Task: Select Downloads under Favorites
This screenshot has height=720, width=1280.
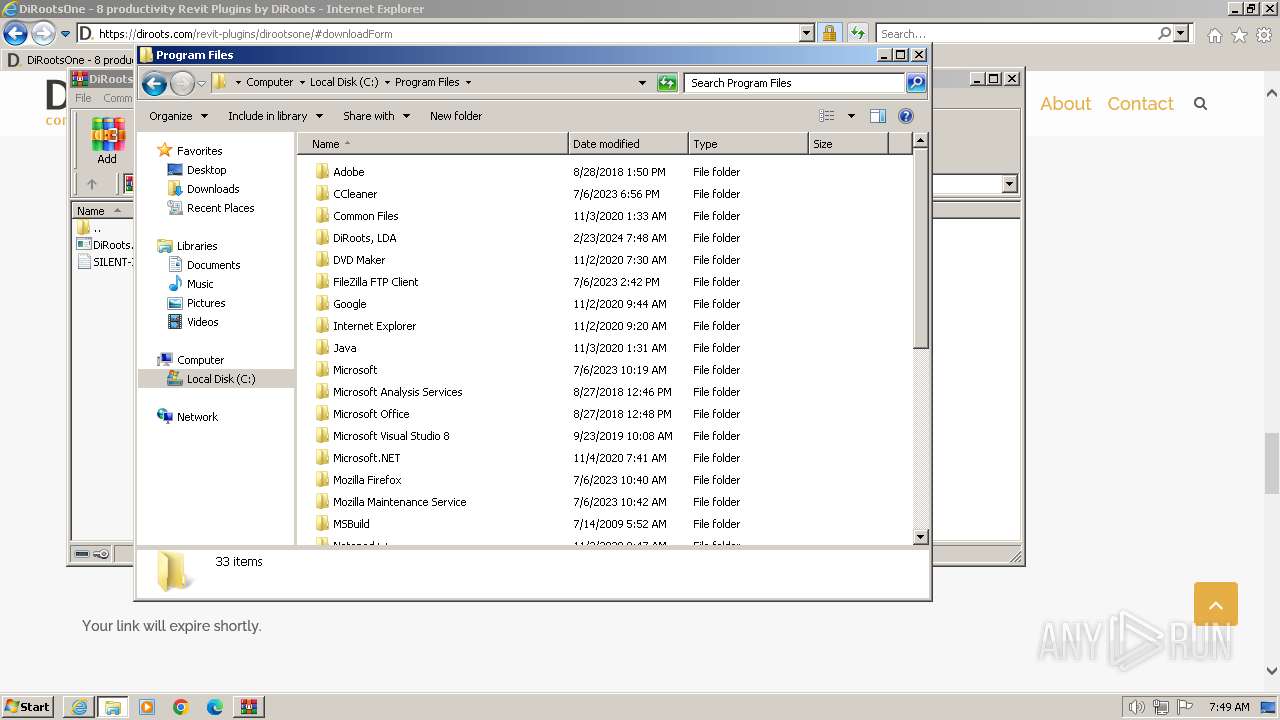Action: (x=213, y=189)
